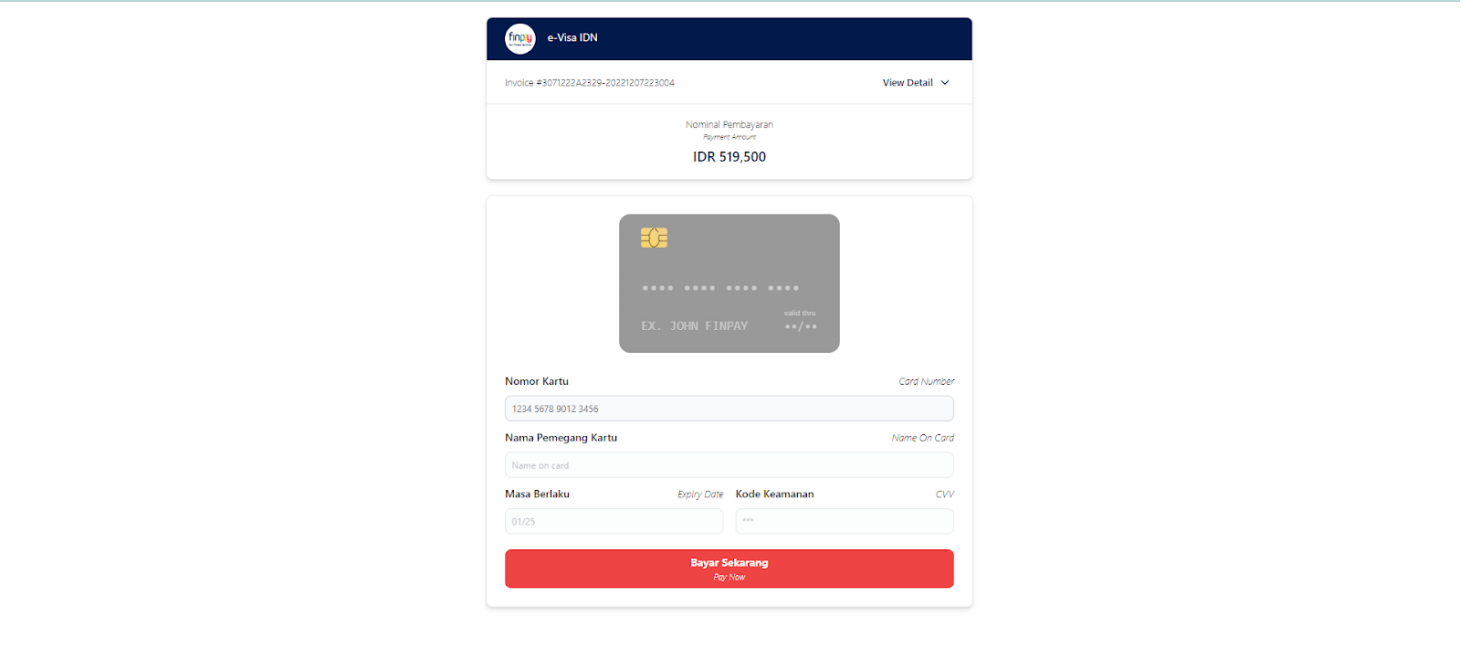The width and height of the screenshot is (1467, 672).
Task: Click EX. JOHN FINPAY name on card
Action: [694, 326]
